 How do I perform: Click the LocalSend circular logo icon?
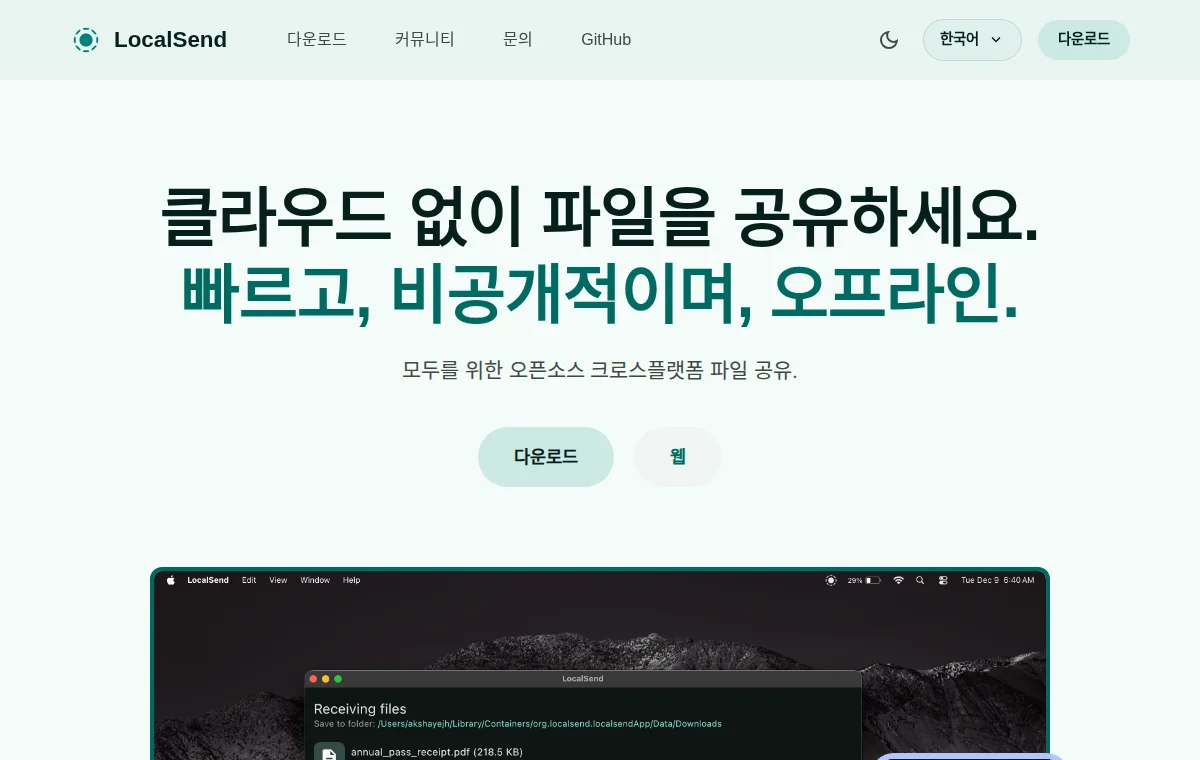pos(86,40)
